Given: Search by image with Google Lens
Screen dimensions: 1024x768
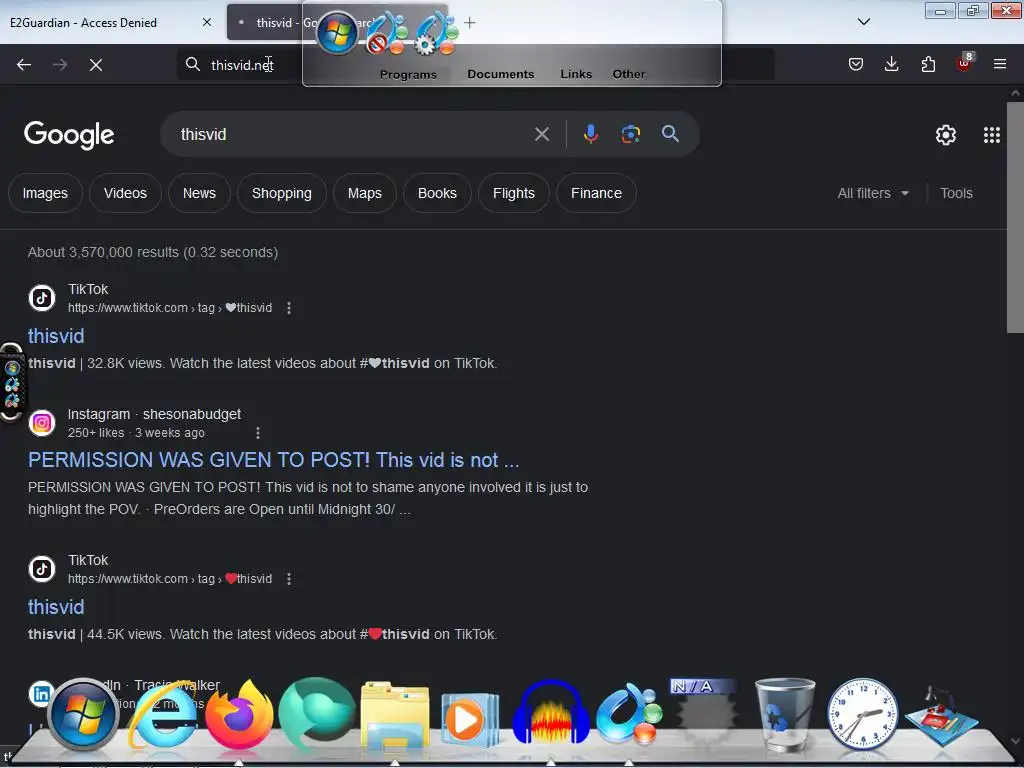Looking at the screenshot, I should pos(630,134).
